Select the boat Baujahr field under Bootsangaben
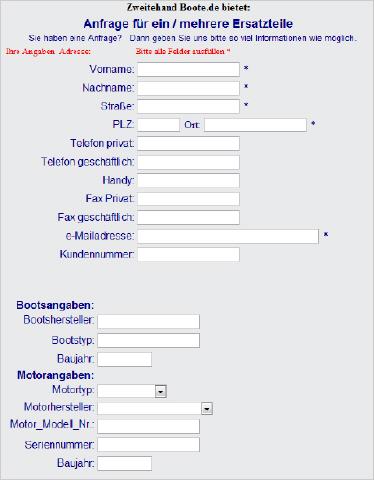 pyautogui.click(x=124, y=359)
